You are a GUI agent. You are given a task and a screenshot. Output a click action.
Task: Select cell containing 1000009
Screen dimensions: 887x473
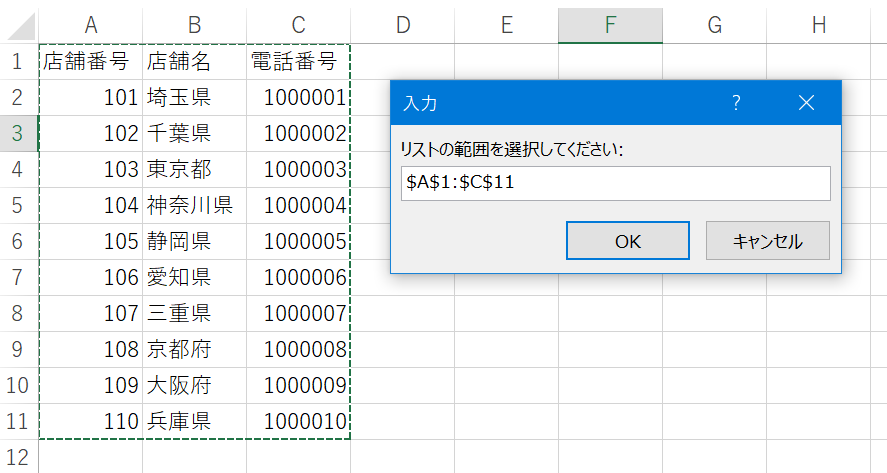299,385
